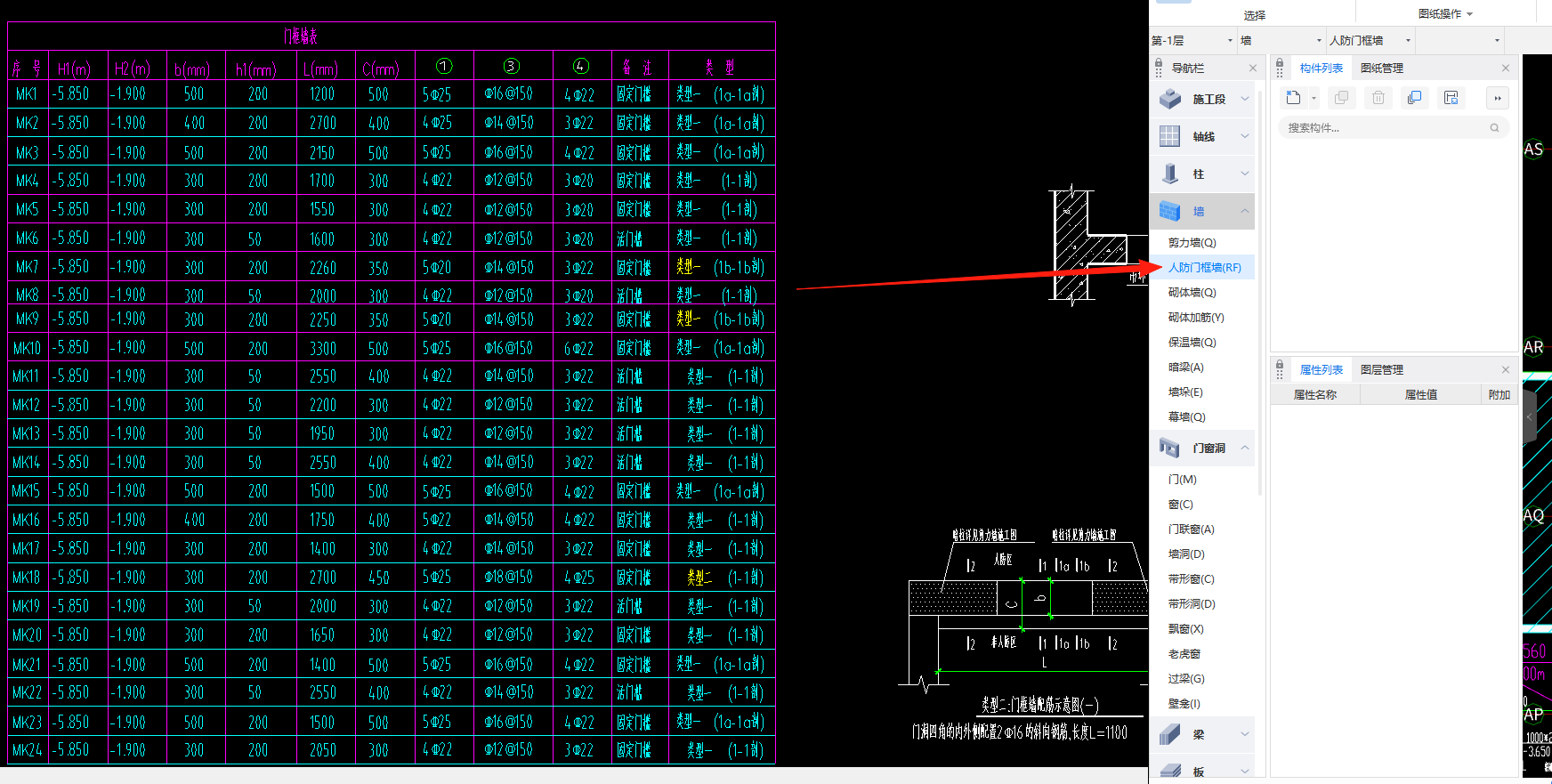This screenshot has height=784, width=1552.
Task: Expand the 柱 section
Action: [x=1245, y=174]
